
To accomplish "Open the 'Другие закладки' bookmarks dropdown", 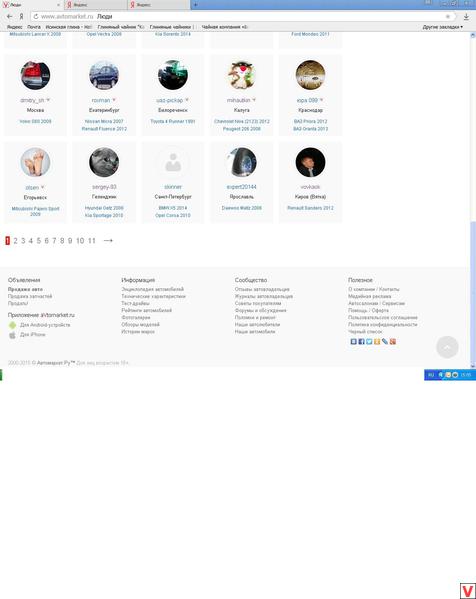I will (x=442, y=27).
